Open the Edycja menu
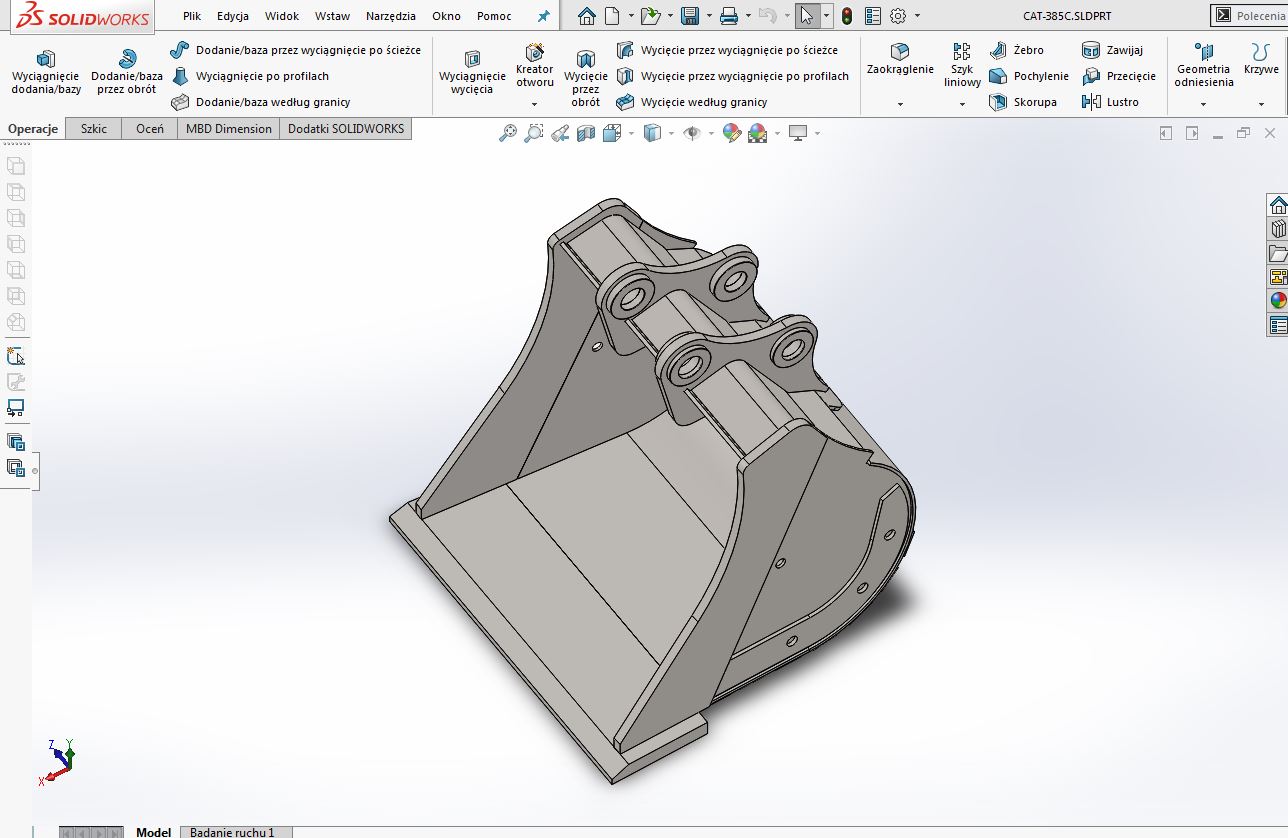The width and height of the screenshot is (1288, 838). coord(233,16)
